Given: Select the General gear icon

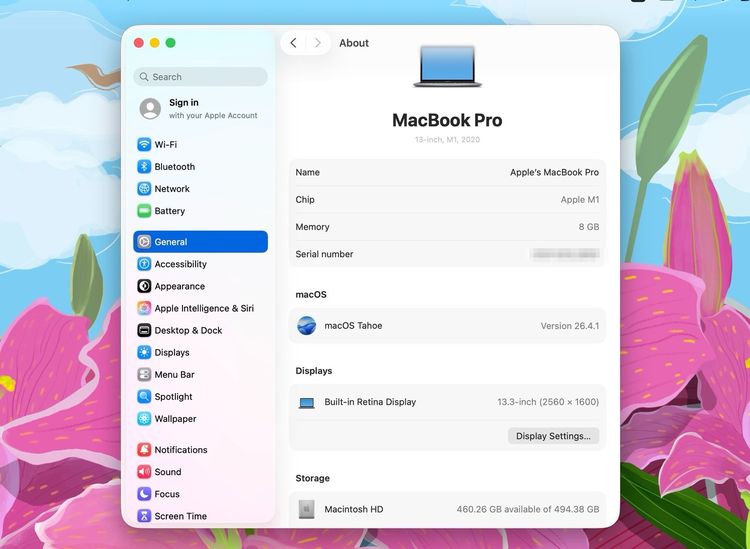Looking at the screenshot, I should point(144,242).
